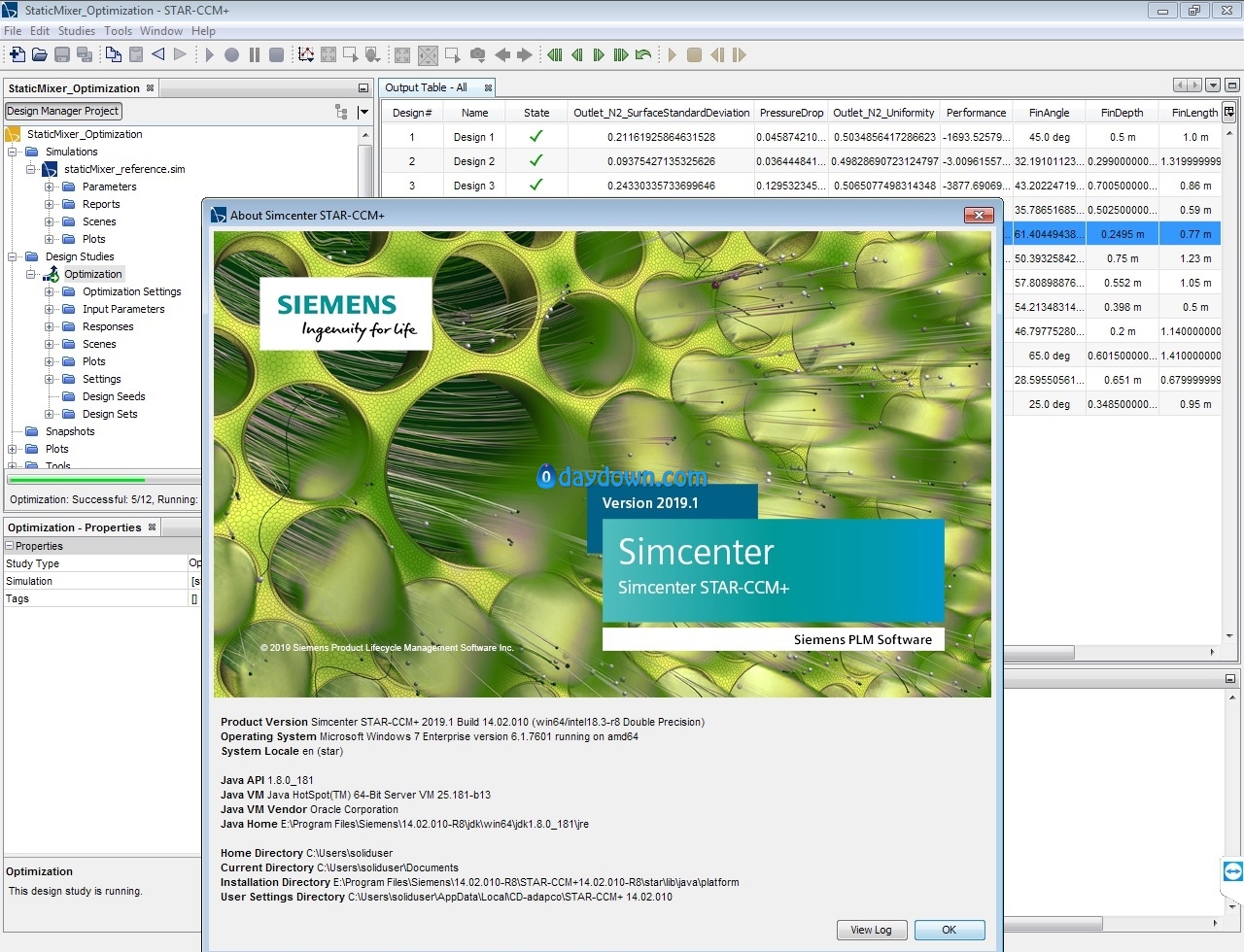Expand the Reports folder
This screenshot has width=1244, height=952.
coord(50,204)
